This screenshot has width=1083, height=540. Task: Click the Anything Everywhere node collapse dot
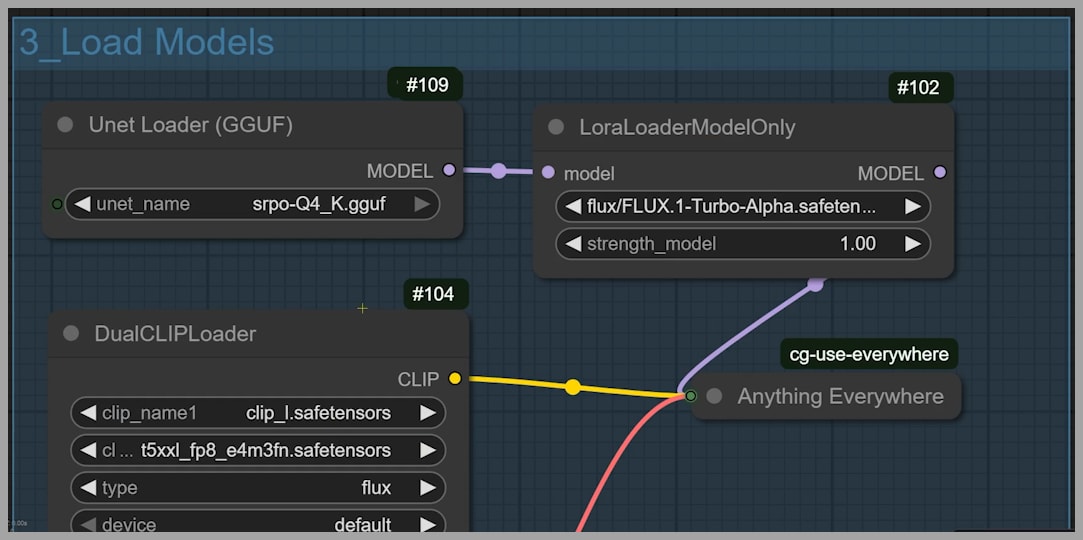714,397
